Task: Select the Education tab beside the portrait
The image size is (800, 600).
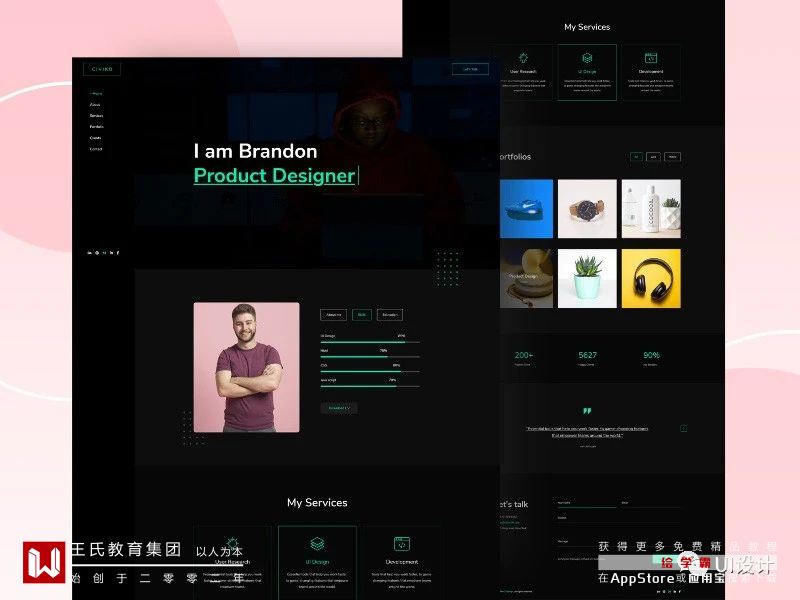Action: pyautogui.click(x=390, y=315)
